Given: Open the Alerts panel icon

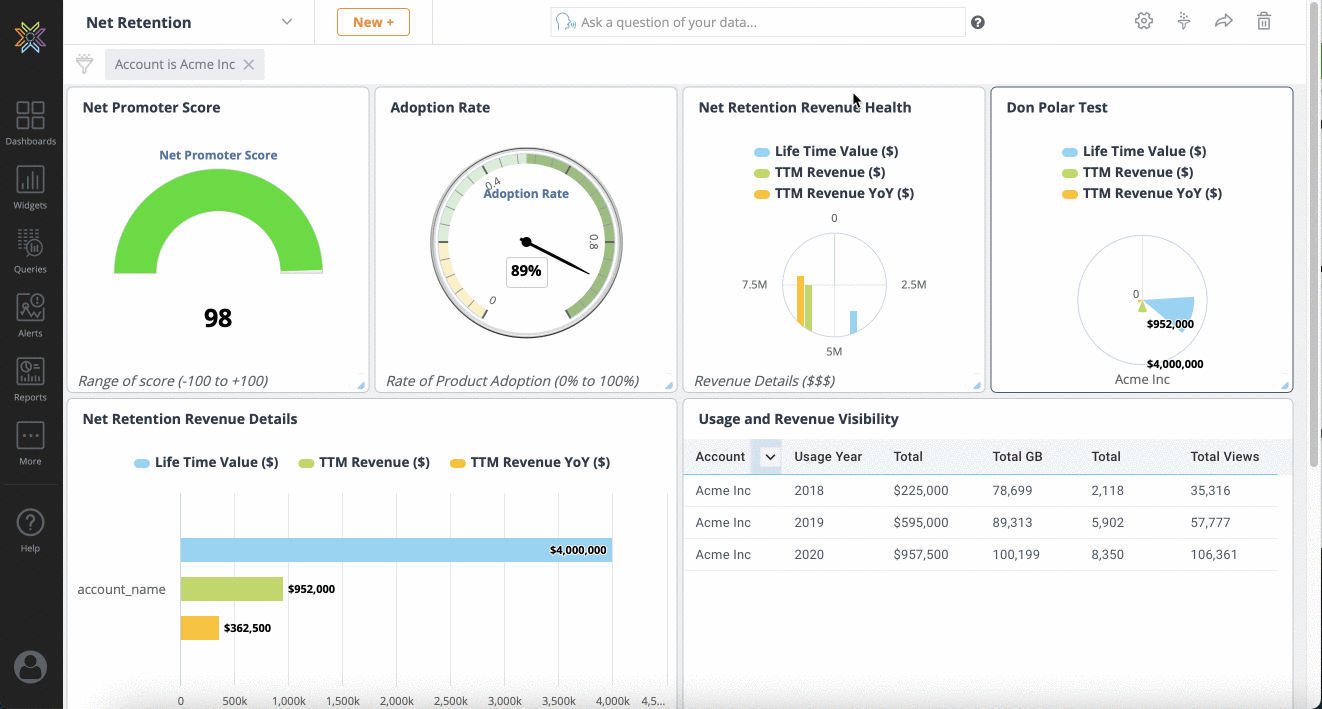Looking at the screenshot, I should click(x=30, y=314).
